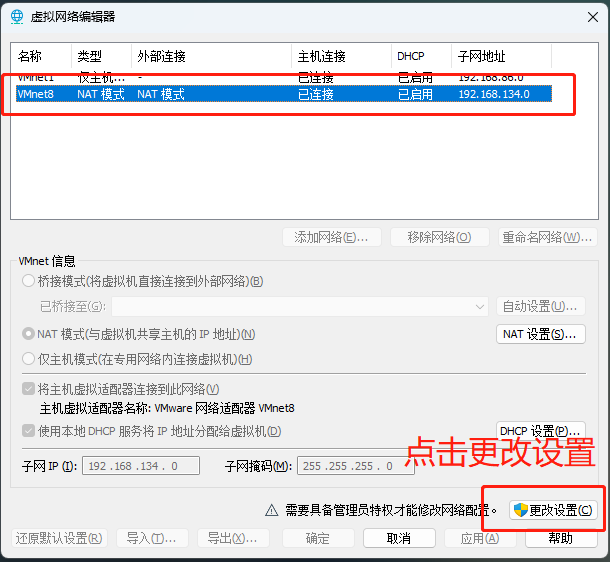Viewport: 610px width, 562px height.
Task: Click the DHCP column header
Action: tap(421, 56)
